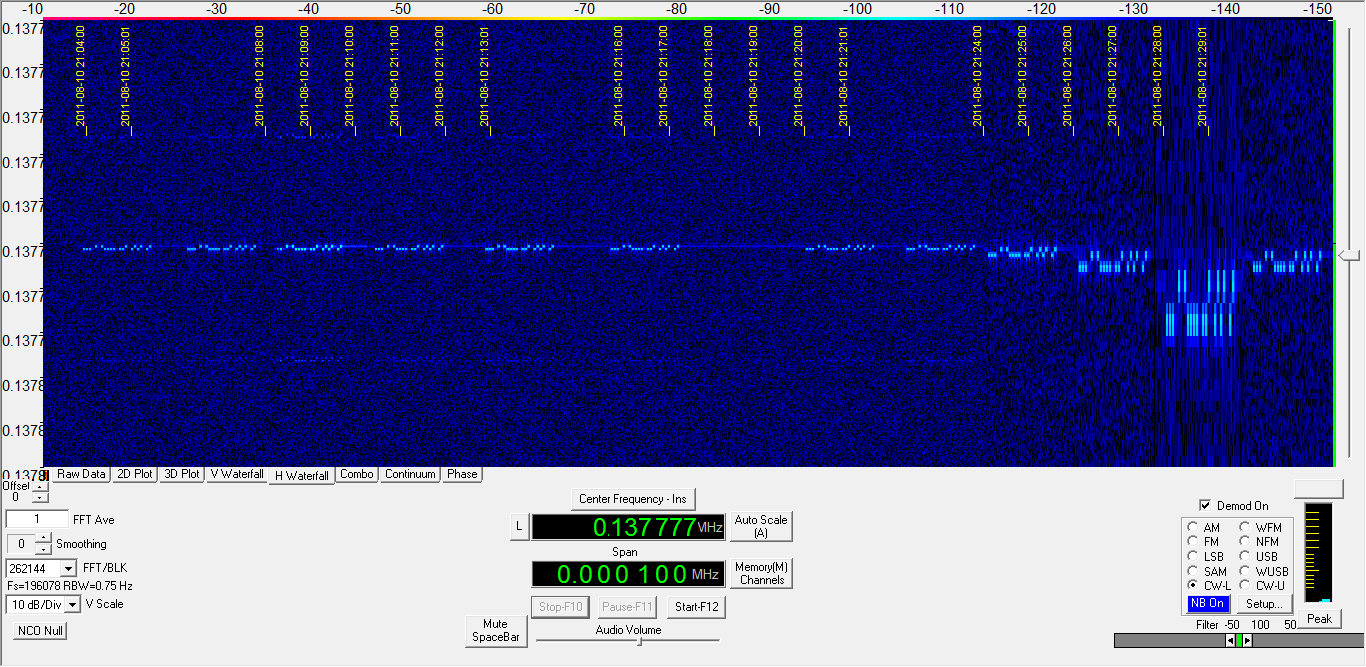Click the Peak meter button

[1319, 618]
